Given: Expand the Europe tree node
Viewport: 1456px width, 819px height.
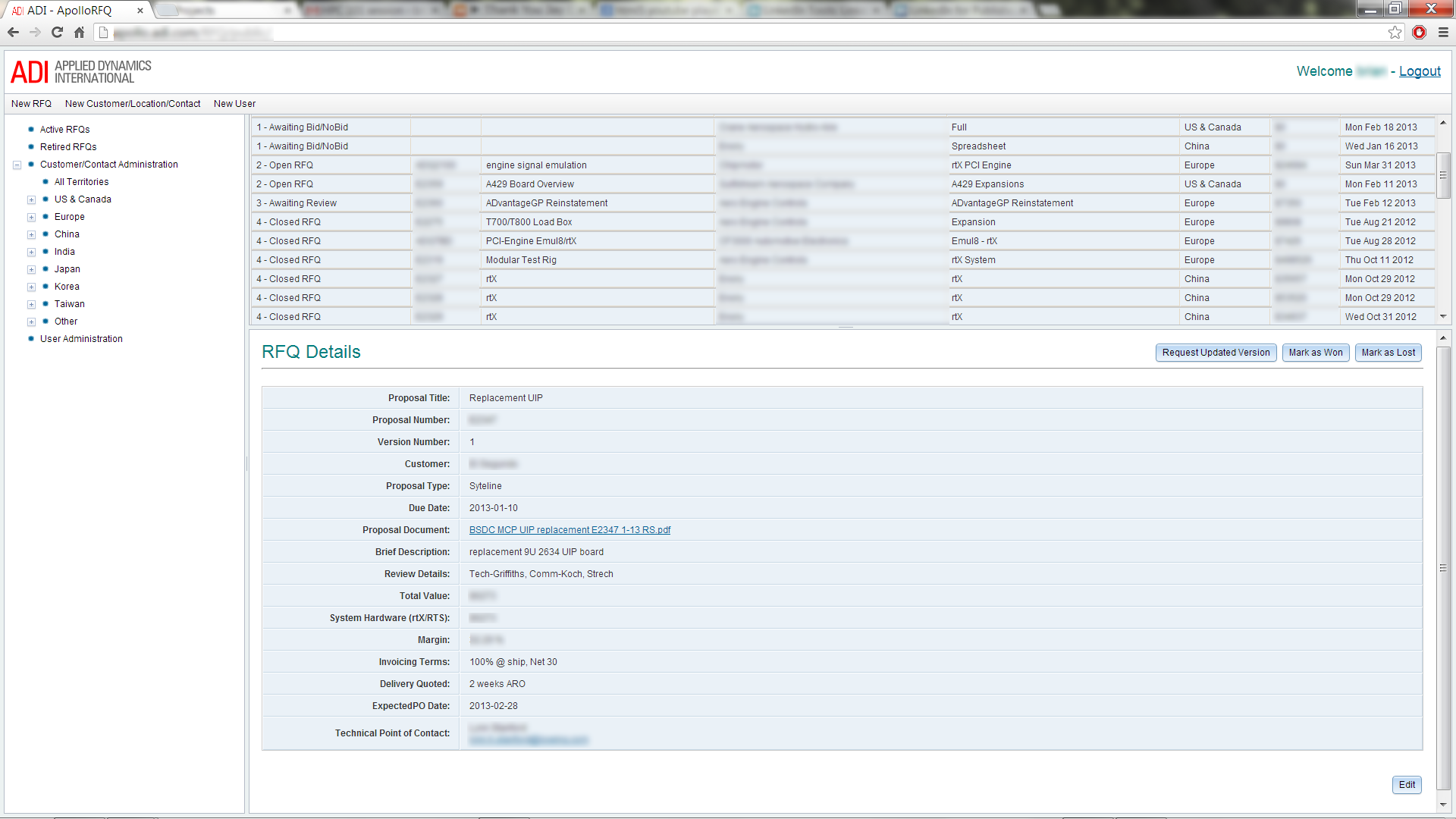Looking at the screenshot, I should pos(31,218).
